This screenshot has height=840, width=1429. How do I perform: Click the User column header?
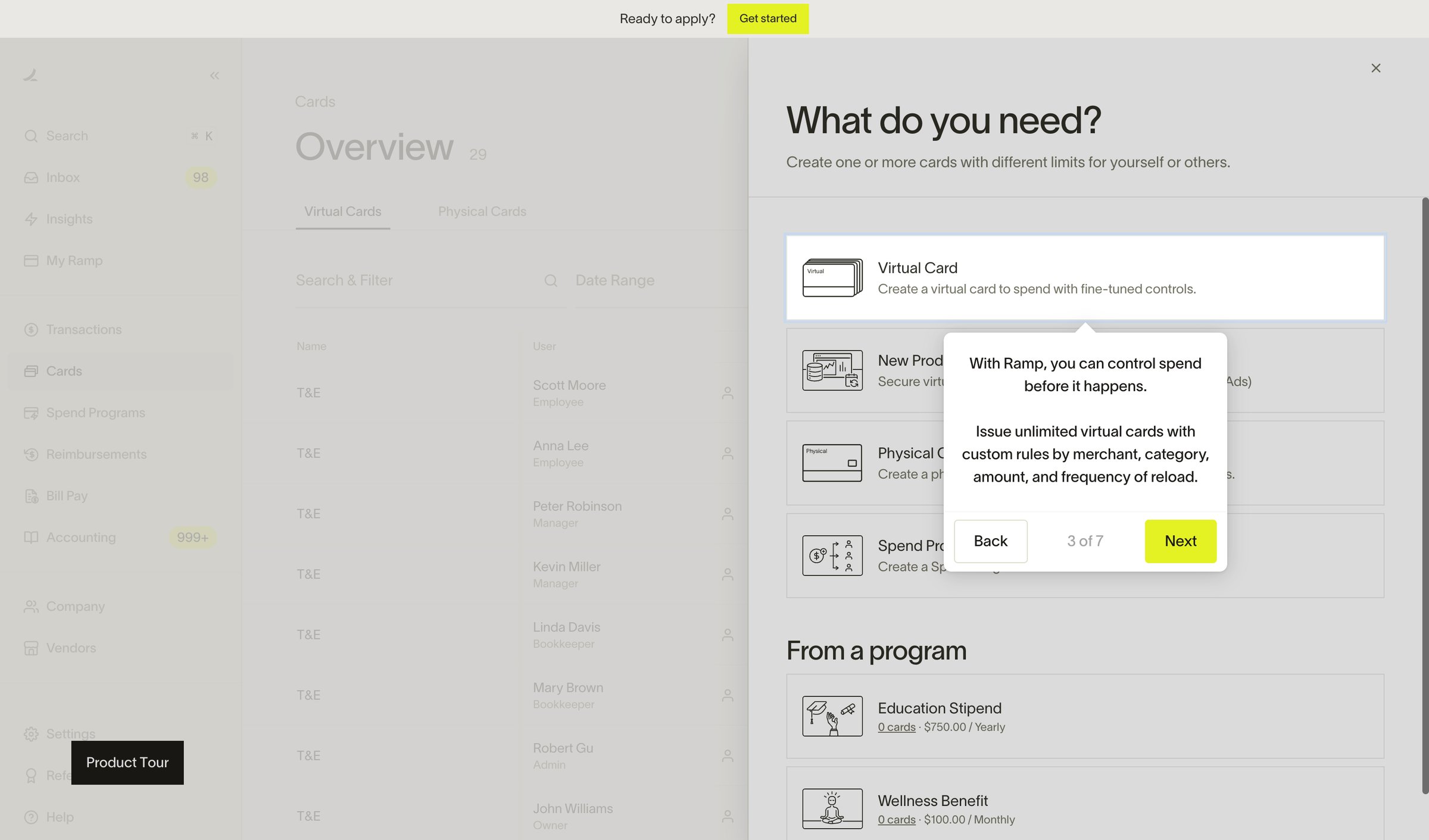[544, 346]
